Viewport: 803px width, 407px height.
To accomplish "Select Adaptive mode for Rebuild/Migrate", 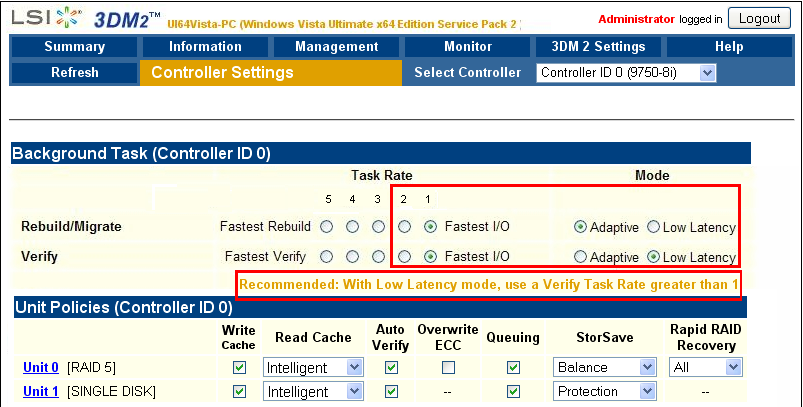I will (x=580, y=227).
